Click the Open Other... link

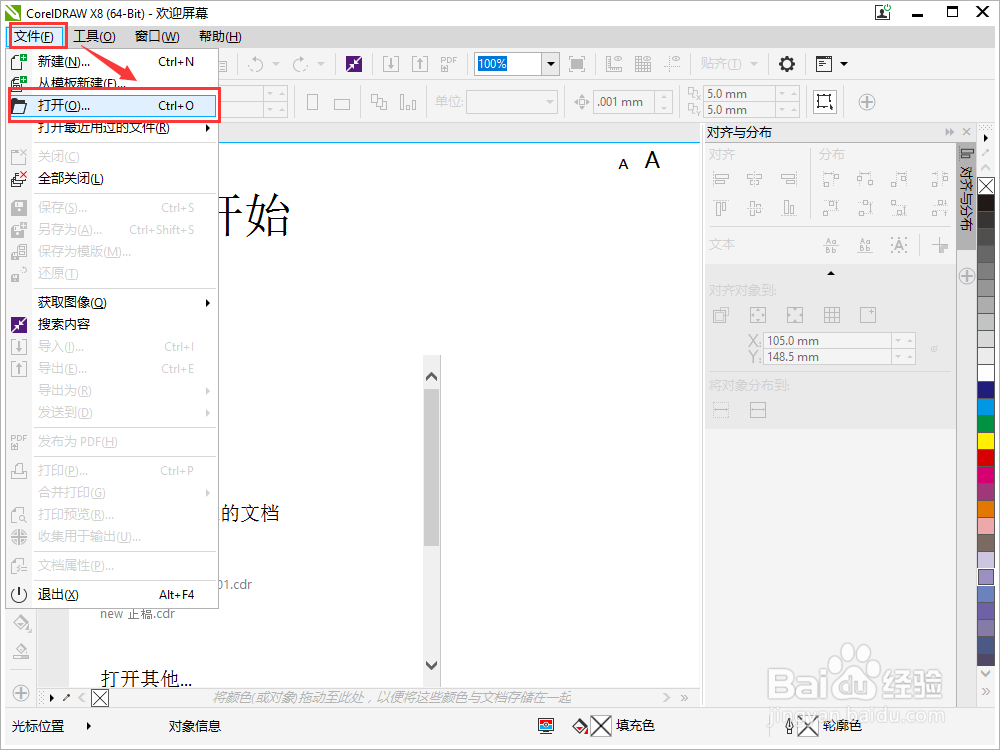tap(146, 679)
